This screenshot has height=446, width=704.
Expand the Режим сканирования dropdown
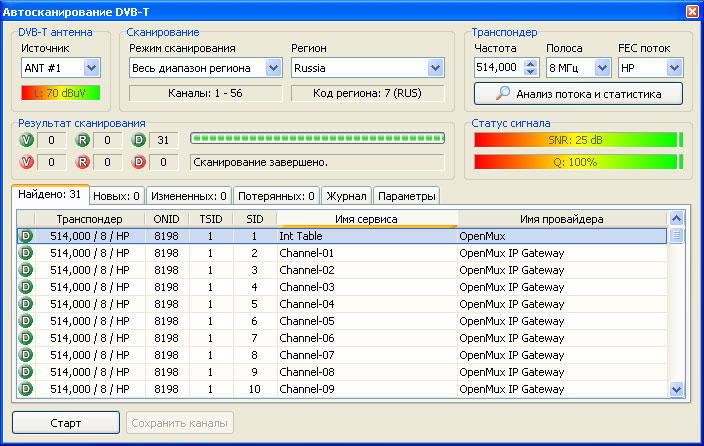[273, 68]
